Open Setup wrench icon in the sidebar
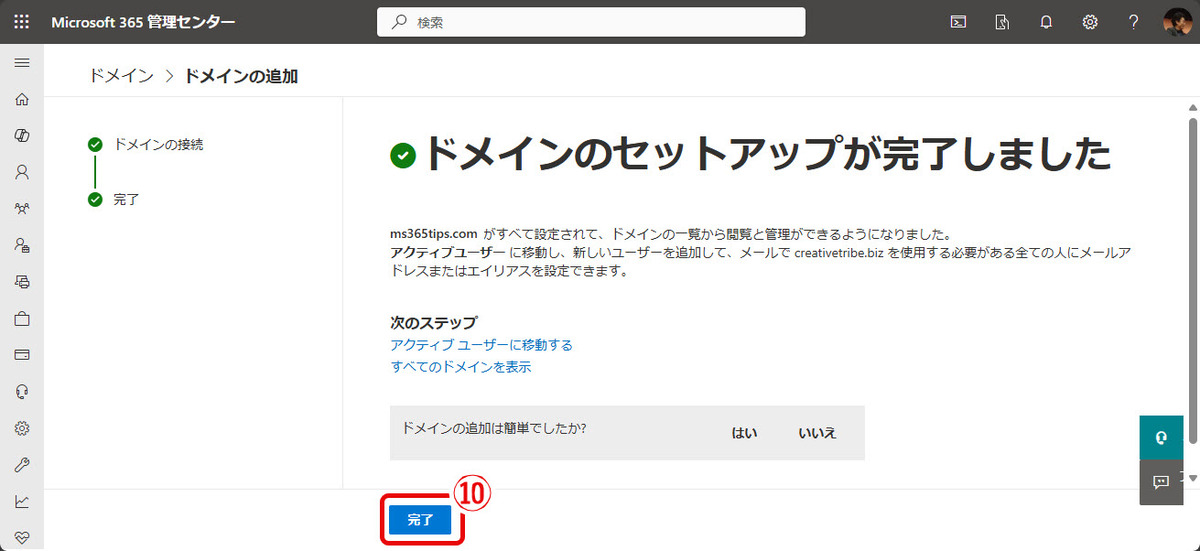Image resolution: width=1200 pixels, height=551 pixels. 22,465
